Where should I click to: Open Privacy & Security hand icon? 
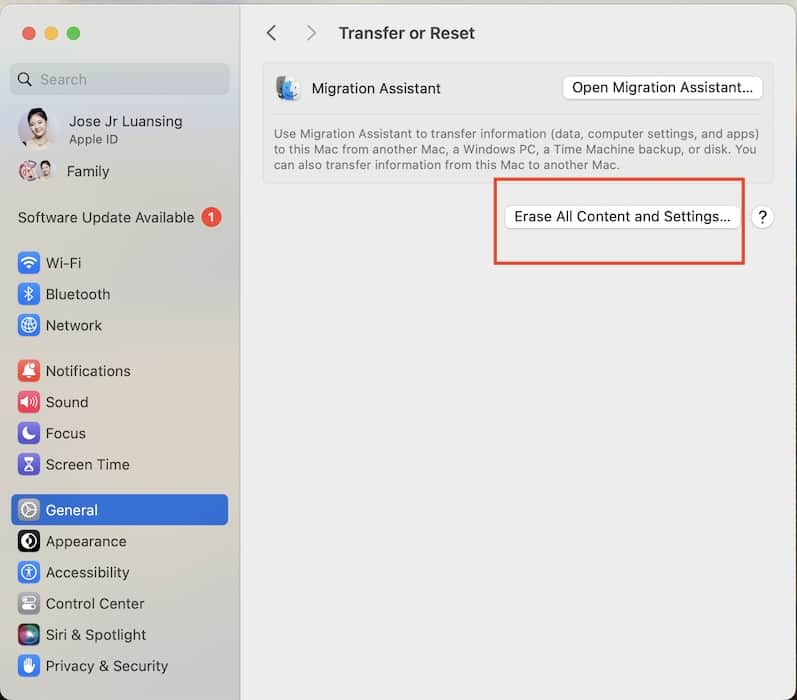click(29, 666)
